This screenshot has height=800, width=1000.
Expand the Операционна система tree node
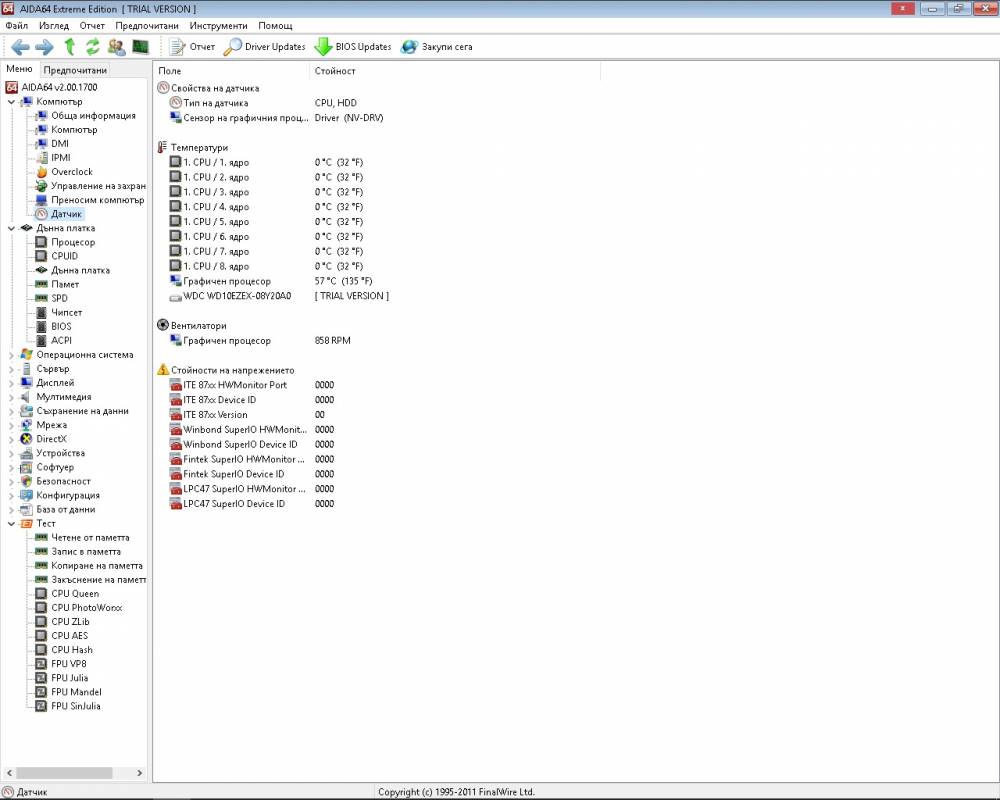pyautogui.click(x=11, y=355)
